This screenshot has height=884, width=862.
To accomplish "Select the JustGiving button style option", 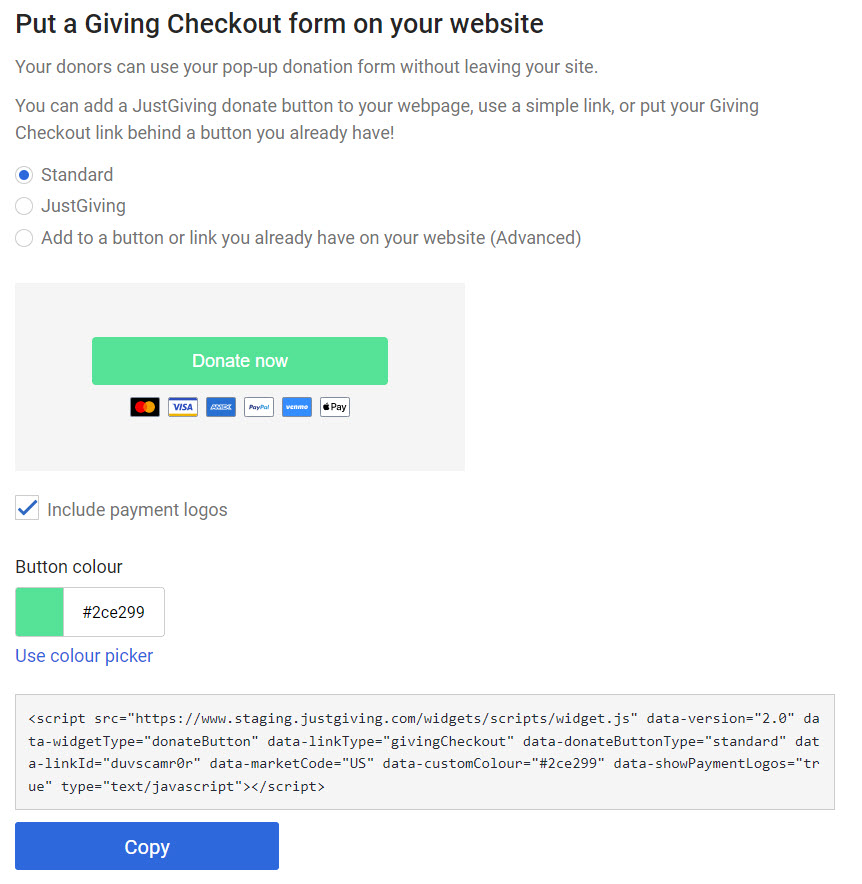I will (x=23, y=206).
